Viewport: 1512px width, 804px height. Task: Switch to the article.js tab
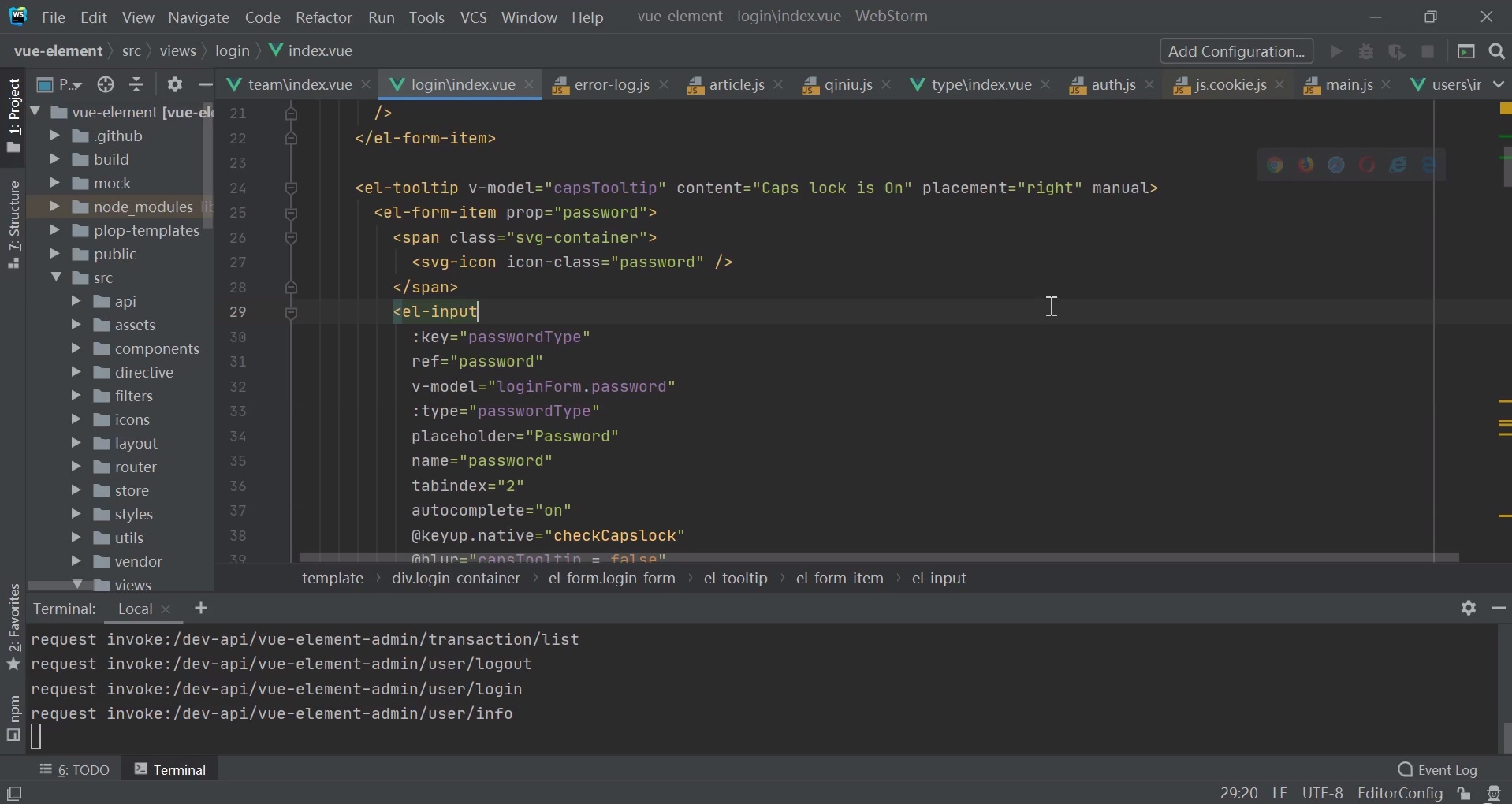(x=735, y=85)
